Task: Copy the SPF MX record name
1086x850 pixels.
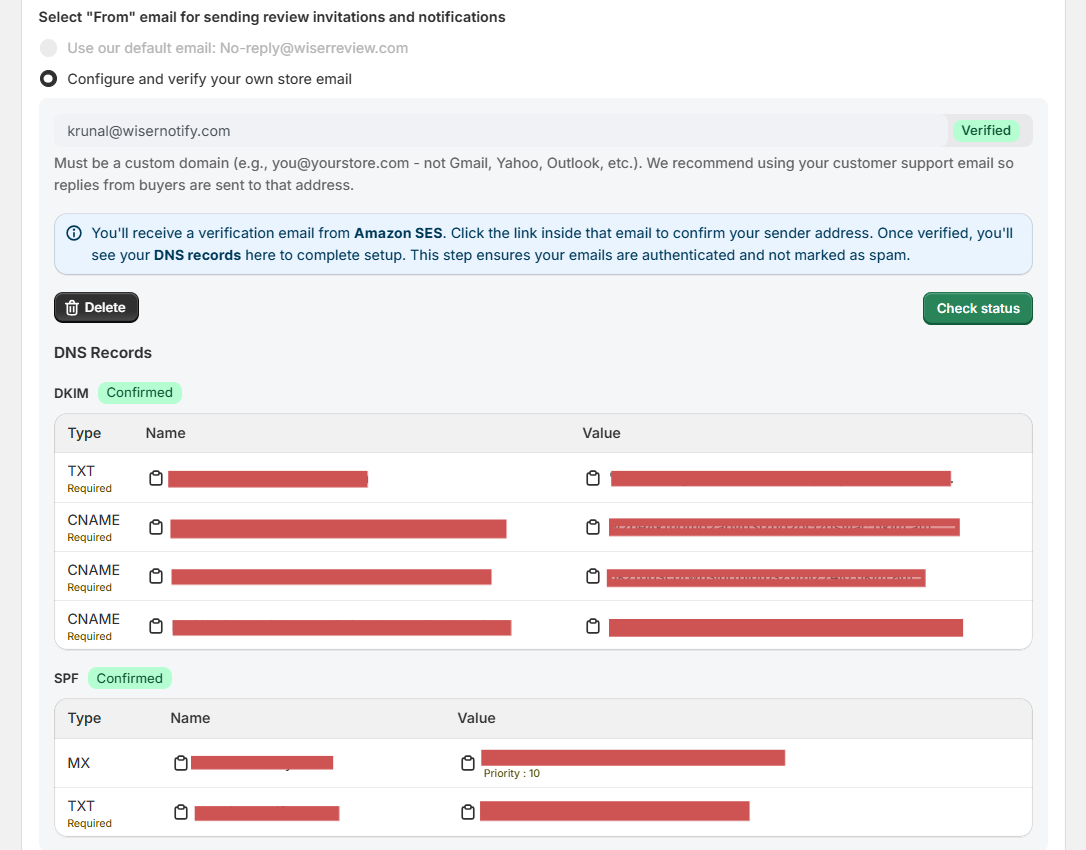Action: (x=181, y=763)
